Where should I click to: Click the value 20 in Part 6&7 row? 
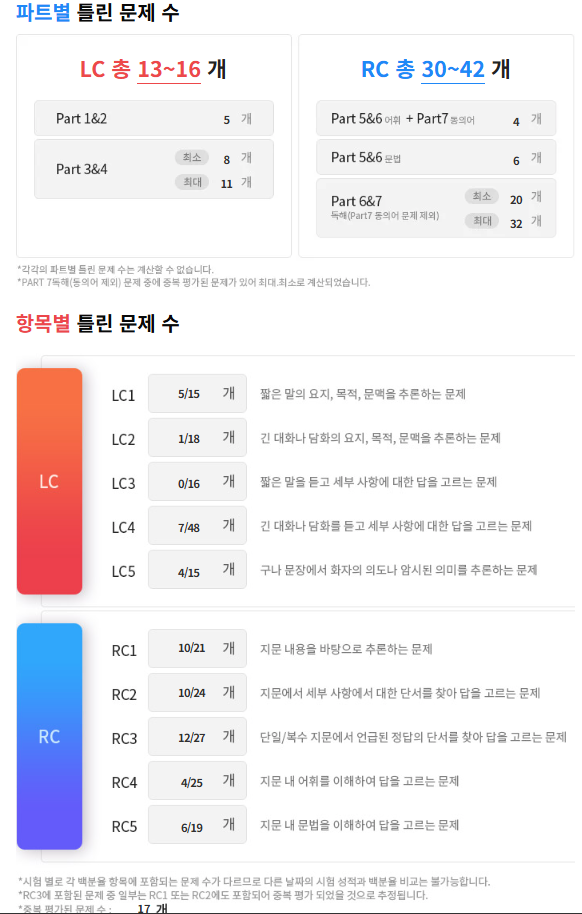coord(516,200)
